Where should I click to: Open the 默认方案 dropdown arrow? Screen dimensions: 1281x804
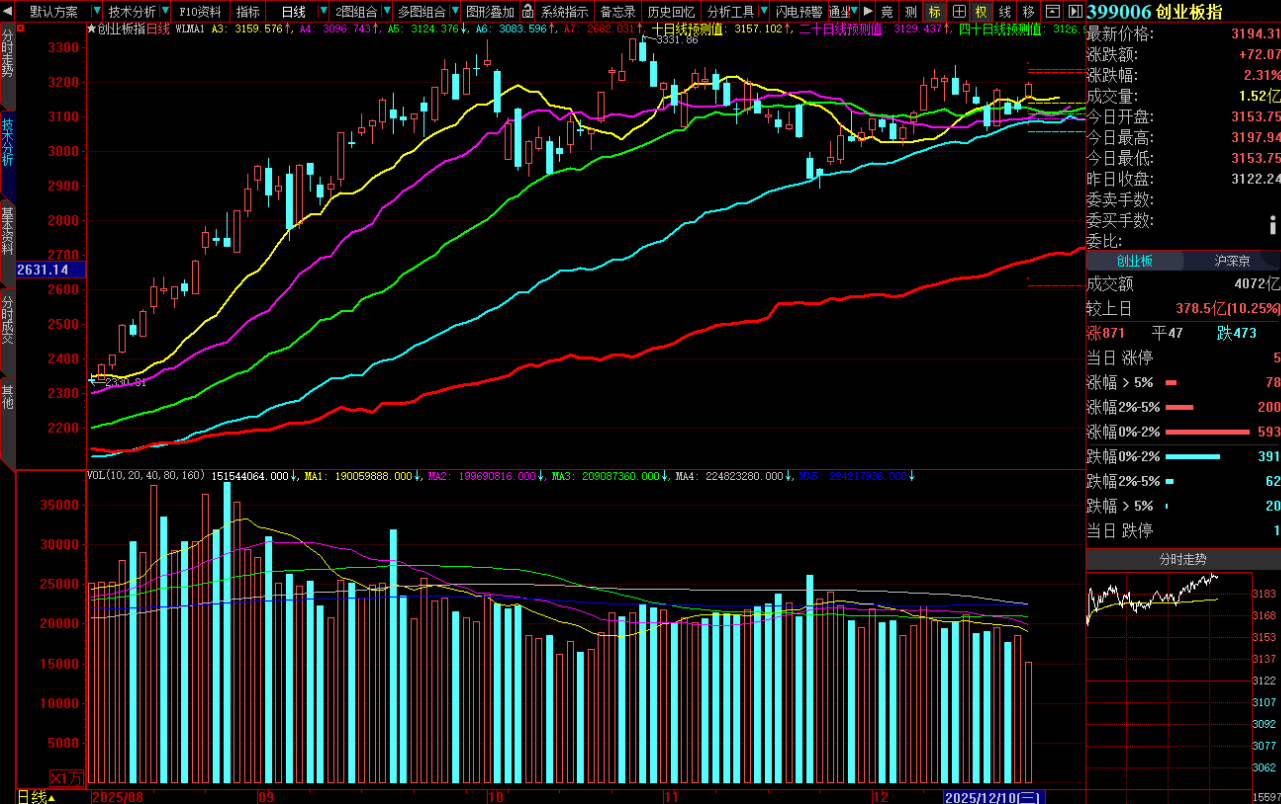(x=96, y=12)
